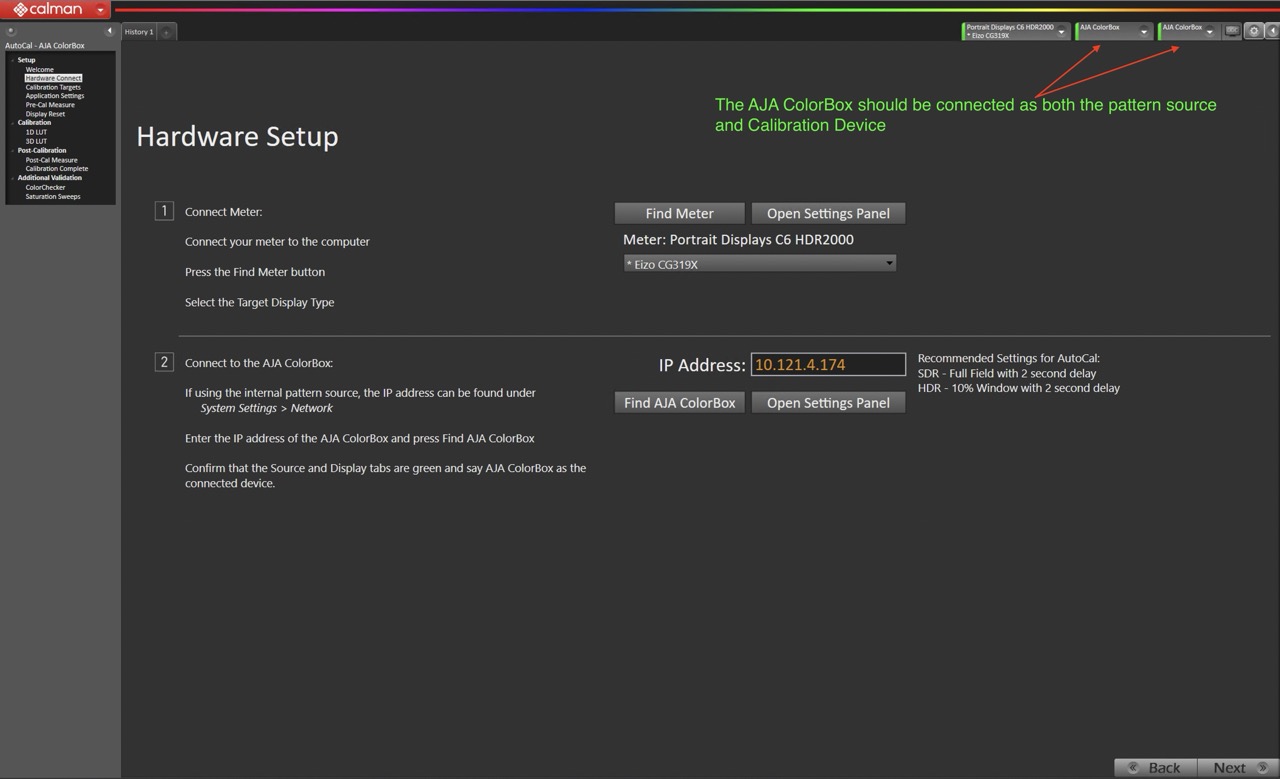Click the round knob icon above workflow list

point(11,31)
